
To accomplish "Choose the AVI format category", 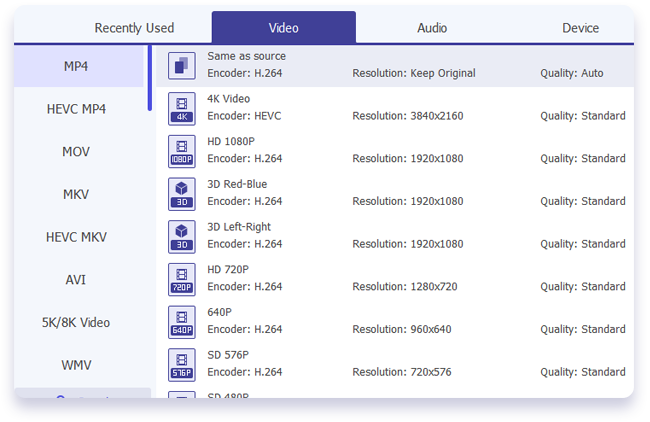I will pos(76,280).
